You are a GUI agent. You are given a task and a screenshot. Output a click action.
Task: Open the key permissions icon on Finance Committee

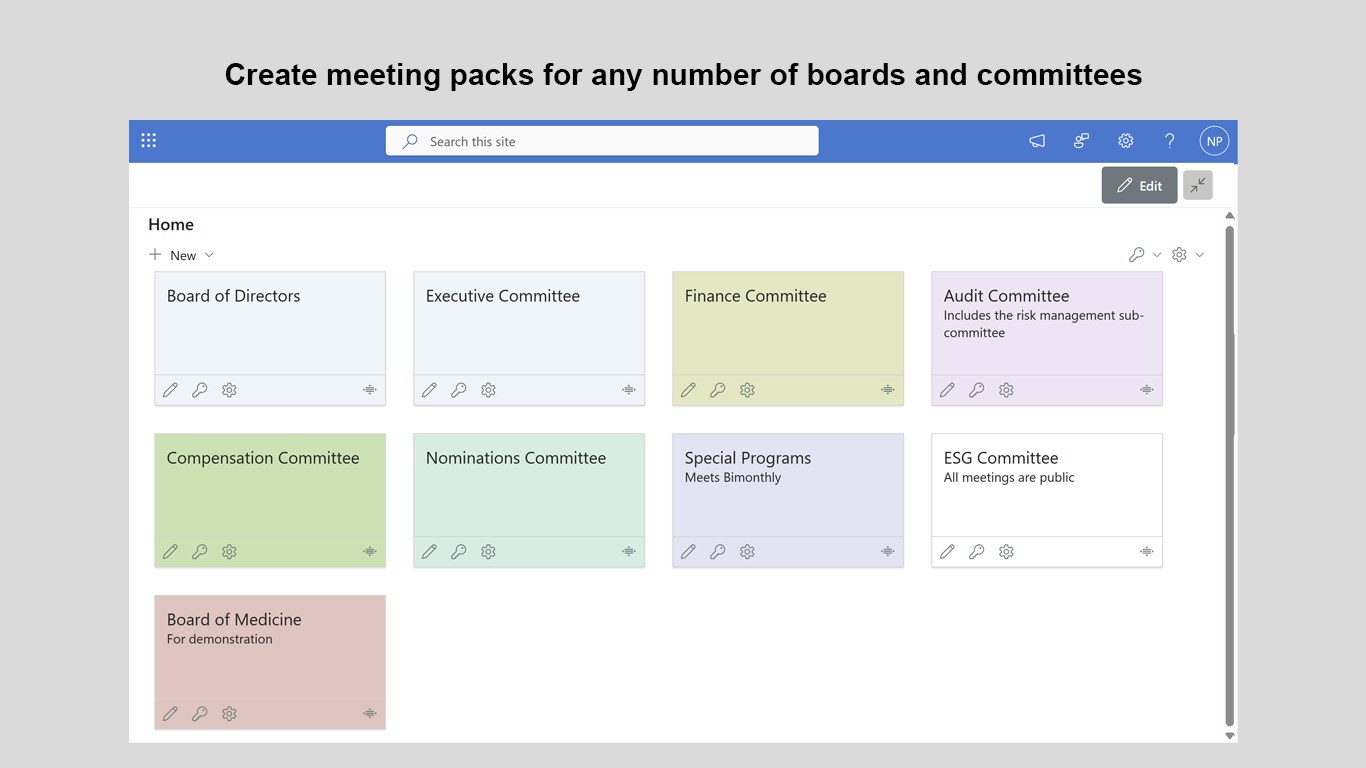point(718,390)
